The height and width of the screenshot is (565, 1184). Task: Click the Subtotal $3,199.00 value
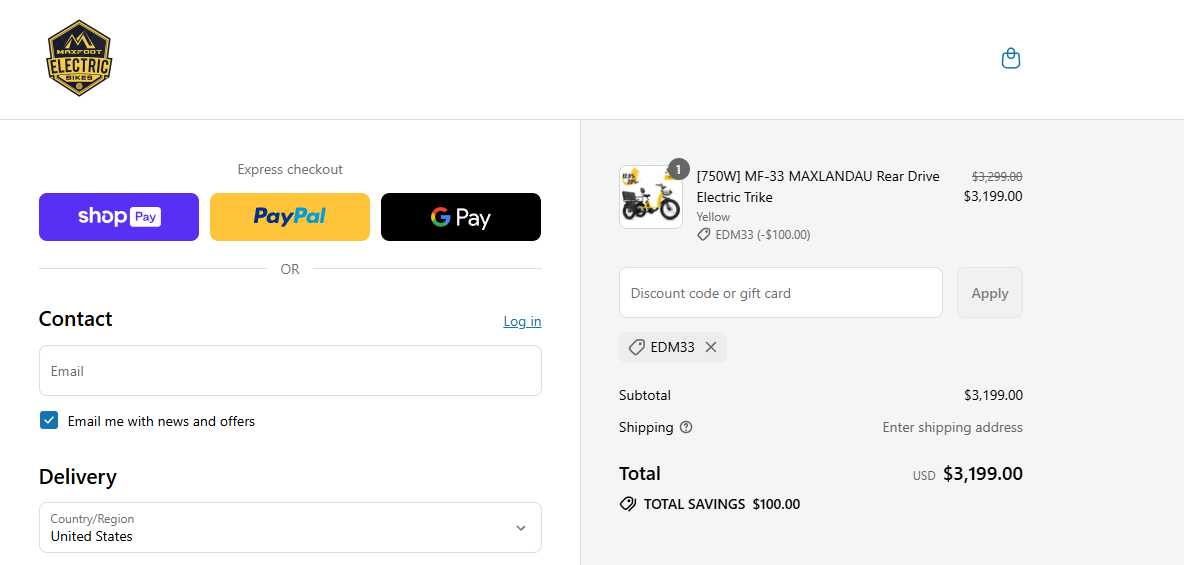point(994,395)
